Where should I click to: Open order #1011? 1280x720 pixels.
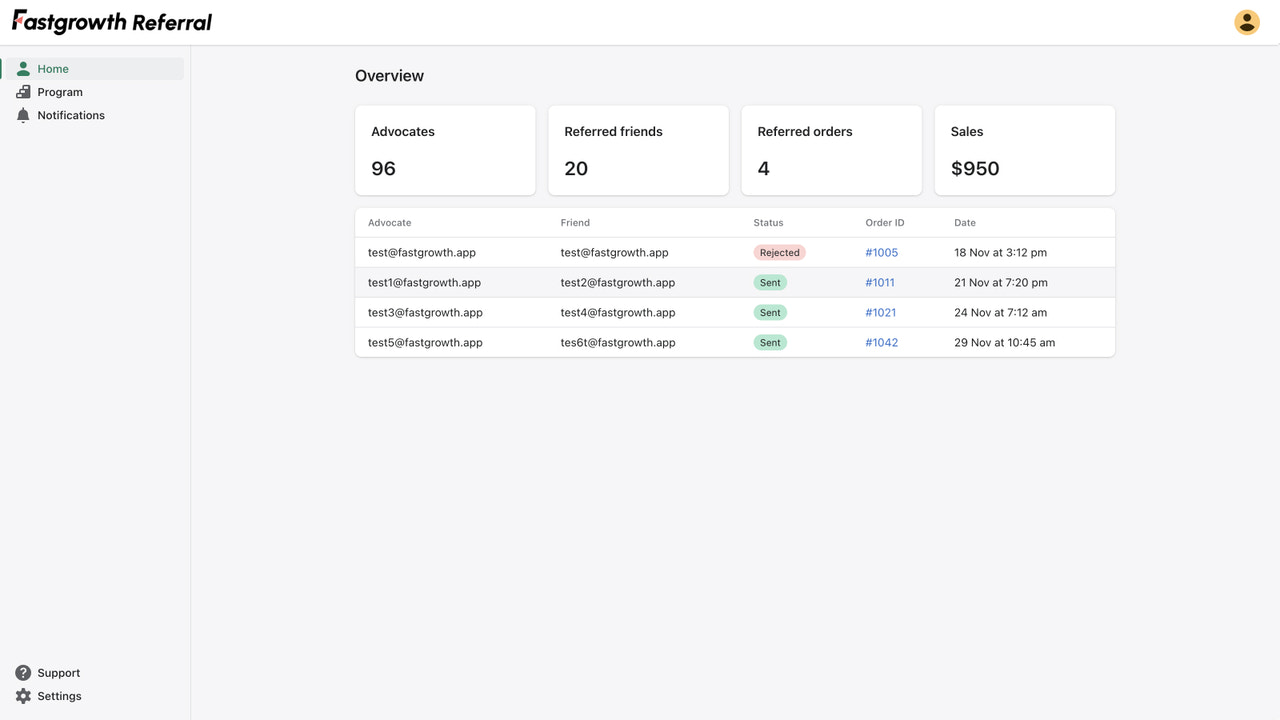tap(879, 282)
